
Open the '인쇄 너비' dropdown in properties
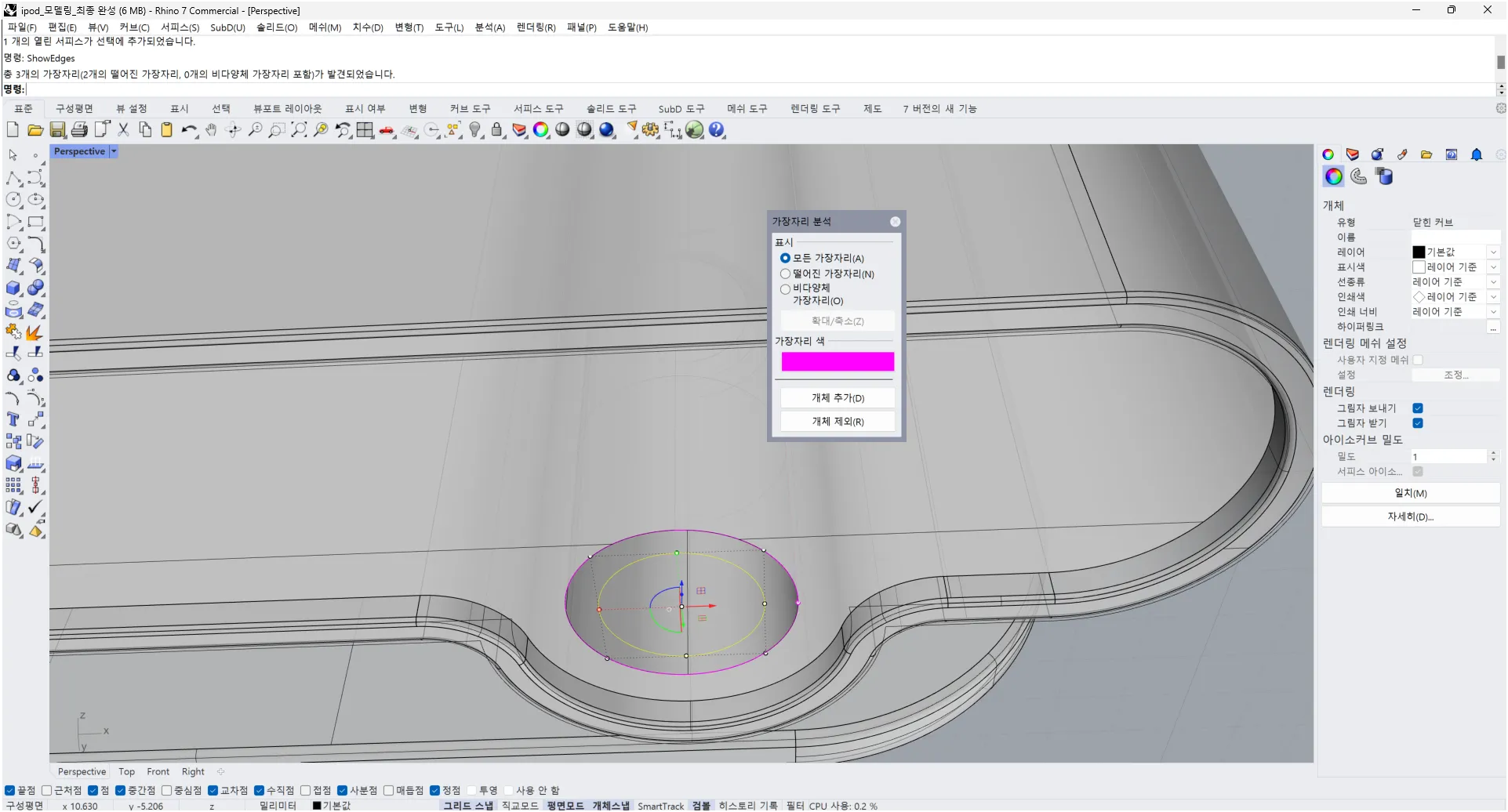[1493, 312]
